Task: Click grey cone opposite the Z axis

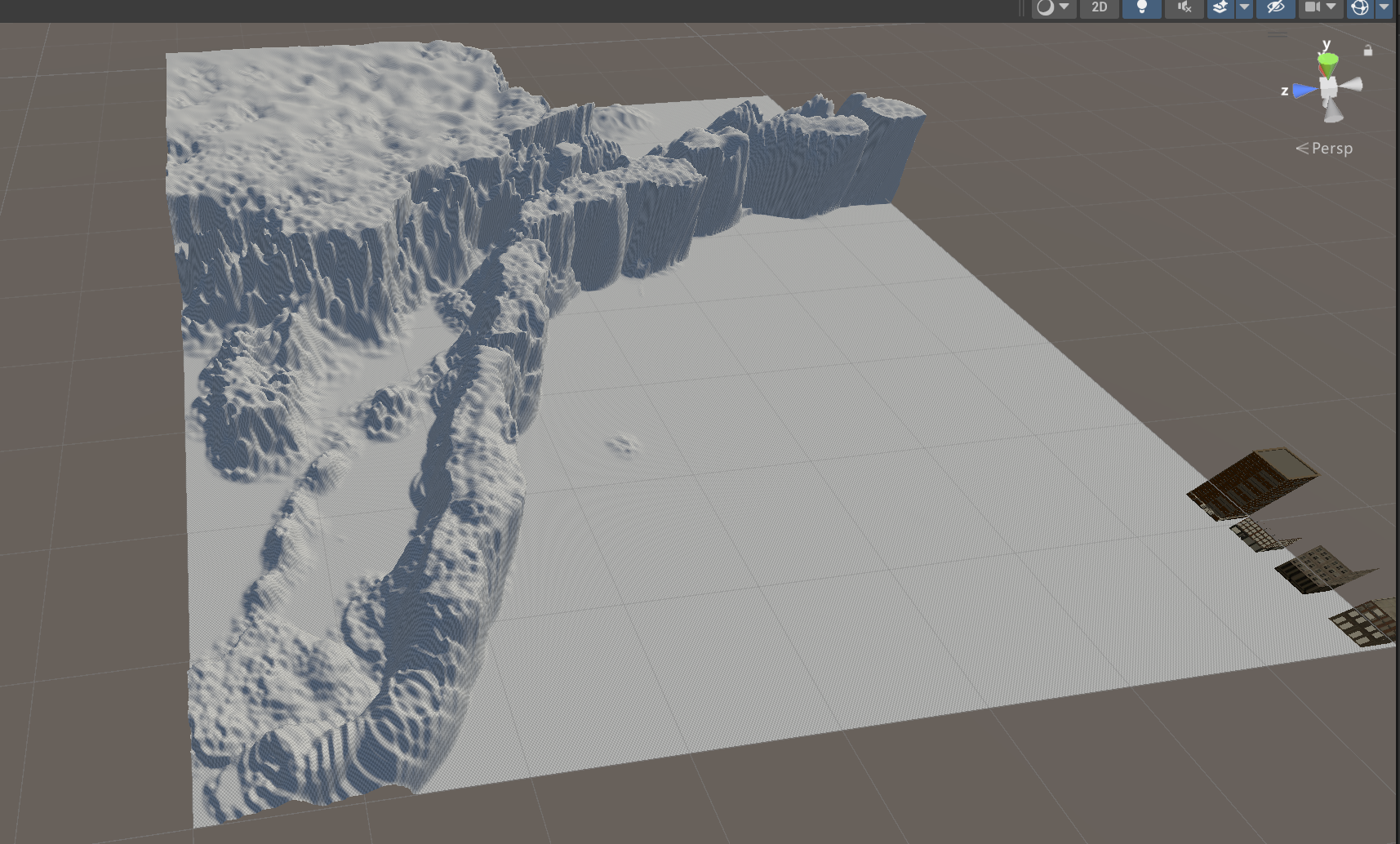Action: 1352,85
